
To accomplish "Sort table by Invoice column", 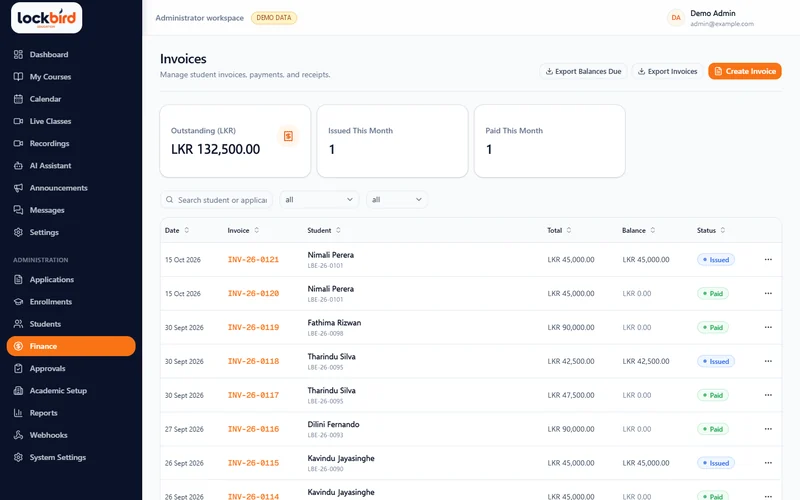I will 243,231.
